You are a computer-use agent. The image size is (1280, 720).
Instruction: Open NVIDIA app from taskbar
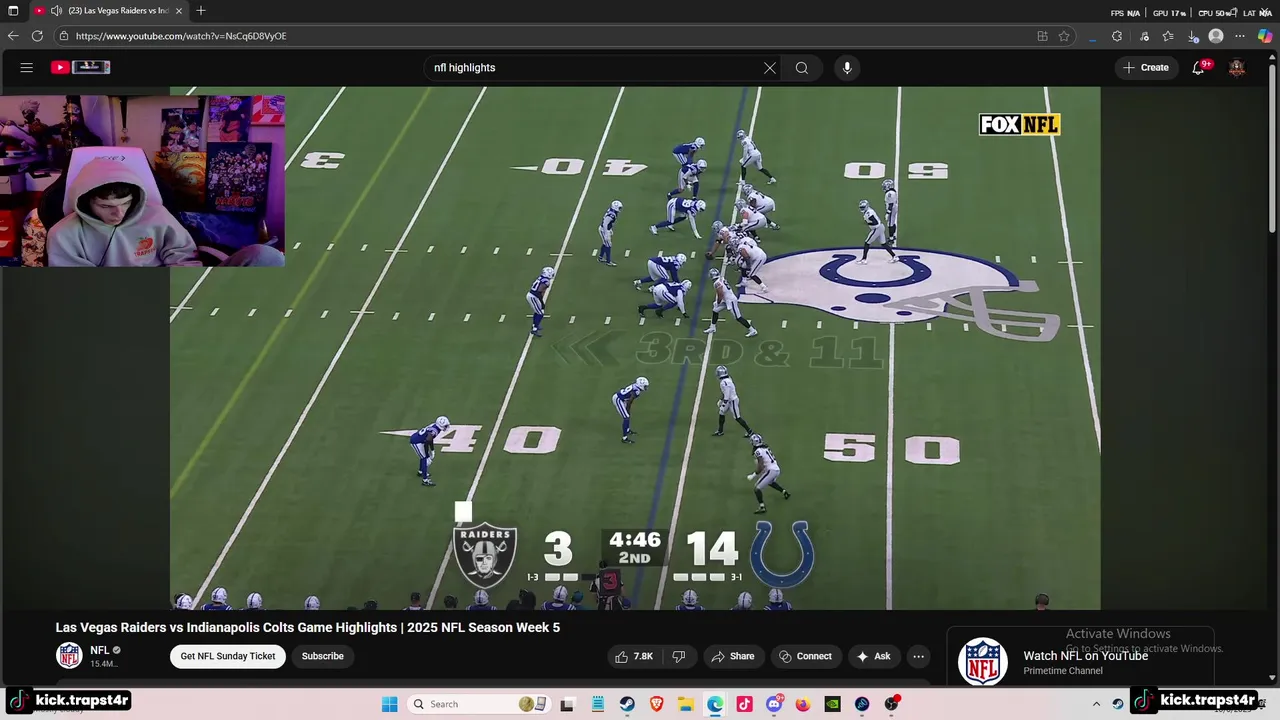coord(833,704)
